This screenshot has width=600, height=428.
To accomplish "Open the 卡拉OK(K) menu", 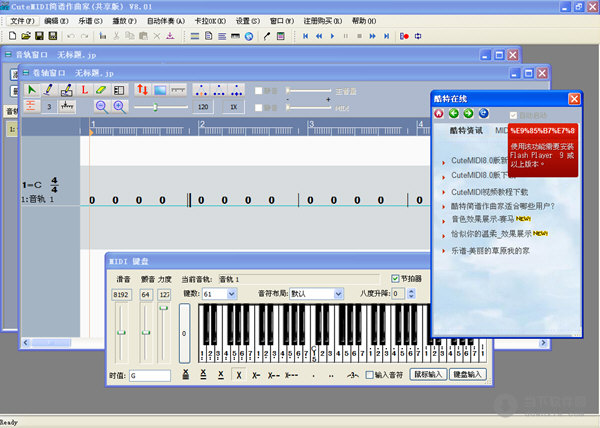I will pyautogui.click(x=210, y=21).
